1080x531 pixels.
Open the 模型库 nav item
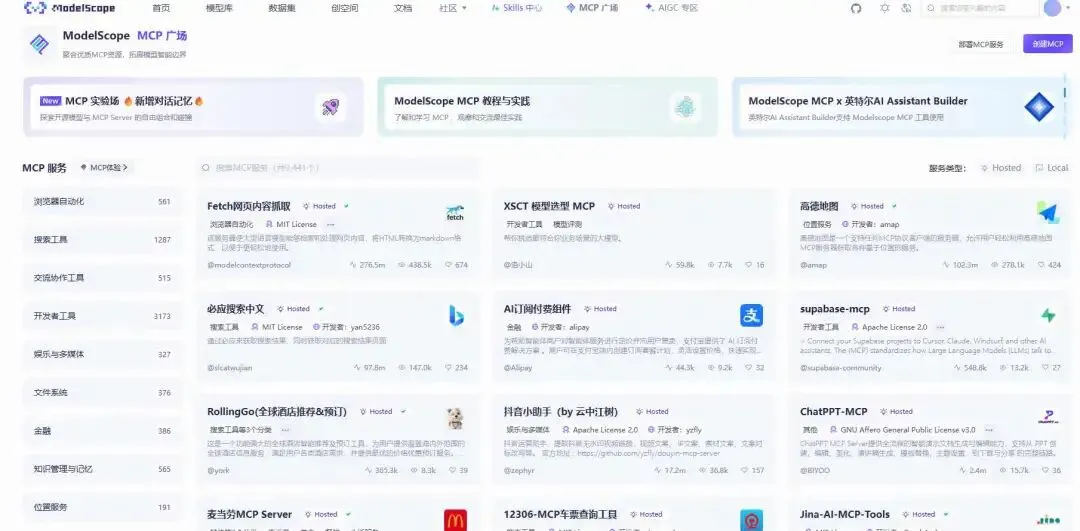click(220, 8)
